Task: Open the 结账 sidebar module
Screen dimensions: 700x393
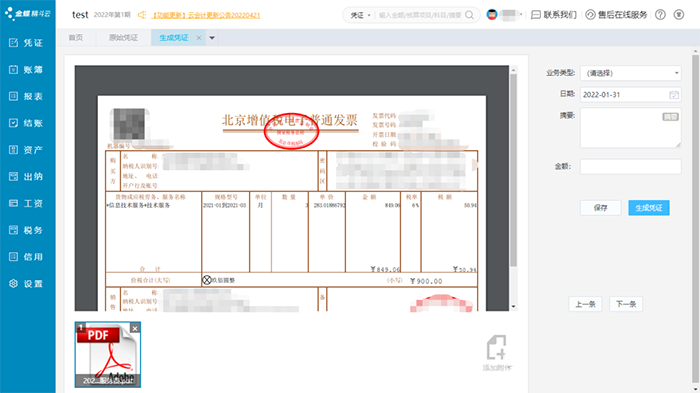Action: point(27,123)
